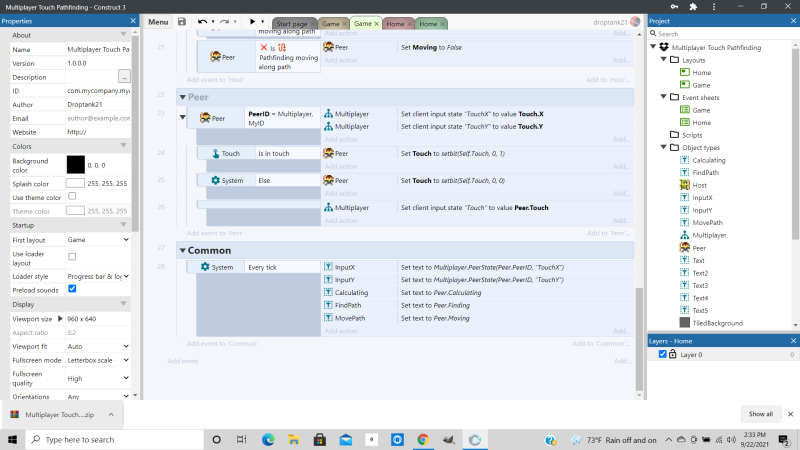The image size is (800, 450).
Task: Select the System gear icon beside Every tick
Action: tap(205, 267)
